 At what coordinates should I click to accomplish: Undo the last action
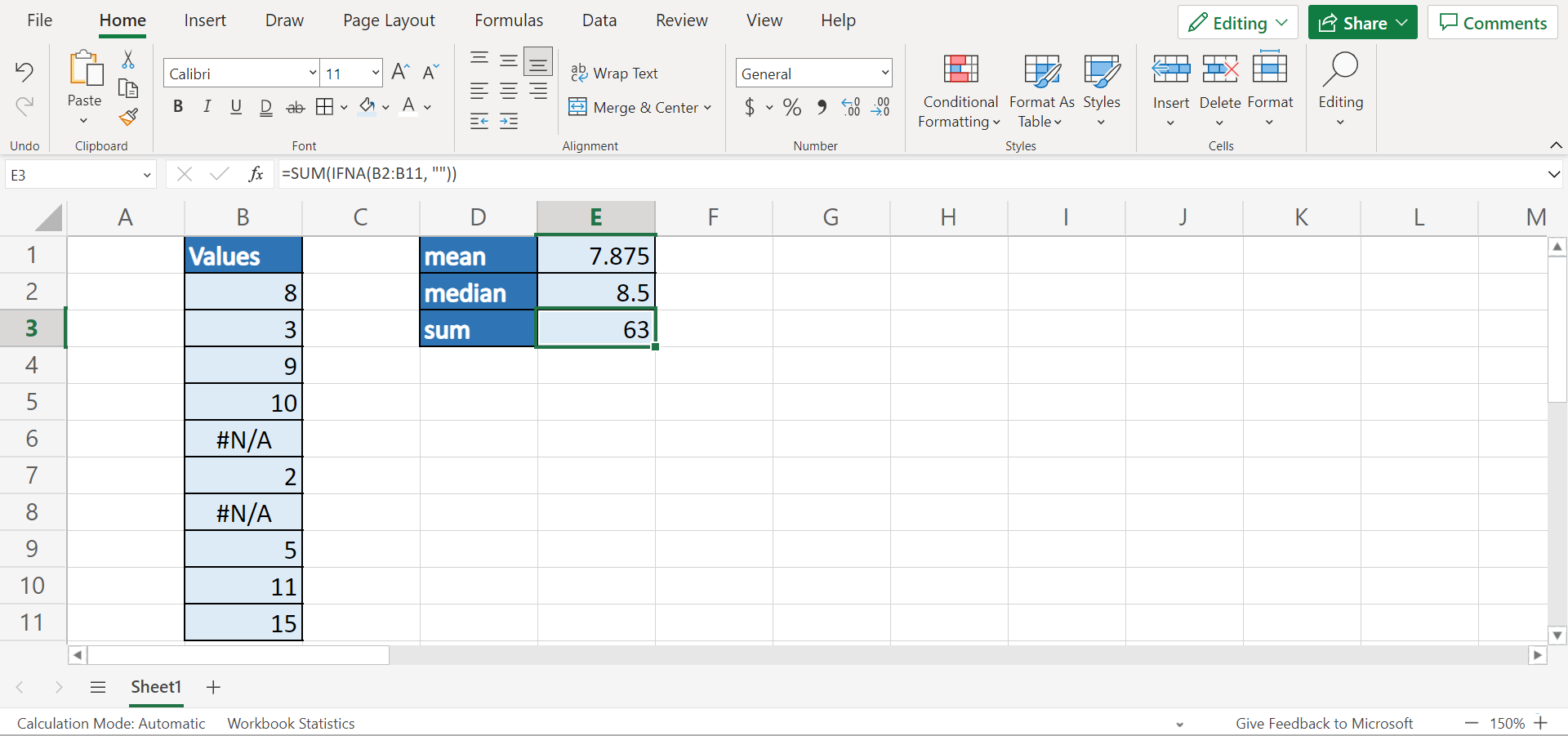[x=24, y=72]
